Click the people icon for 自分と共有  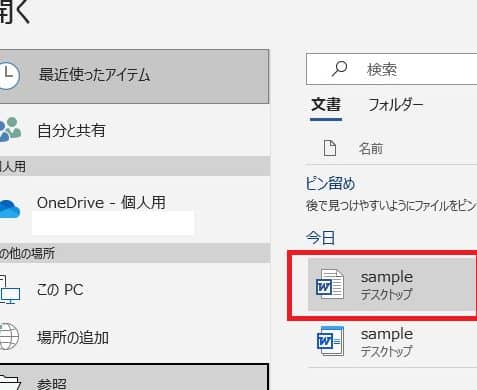click(x=10, y=129)
